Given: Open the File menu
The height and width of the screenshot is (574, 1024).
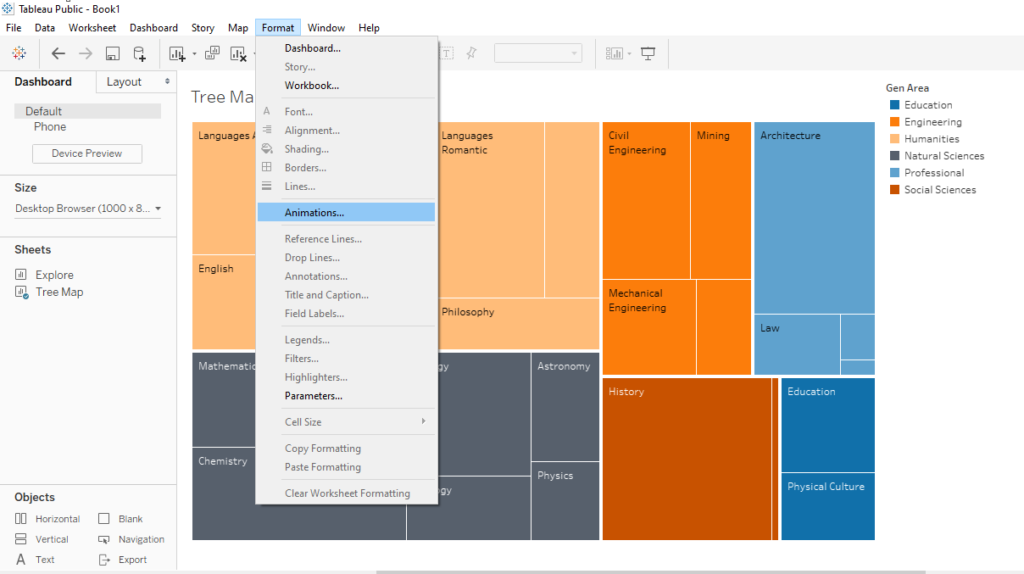Looking at the screenshot, I should pyautogui.click(x=13, y=28).
